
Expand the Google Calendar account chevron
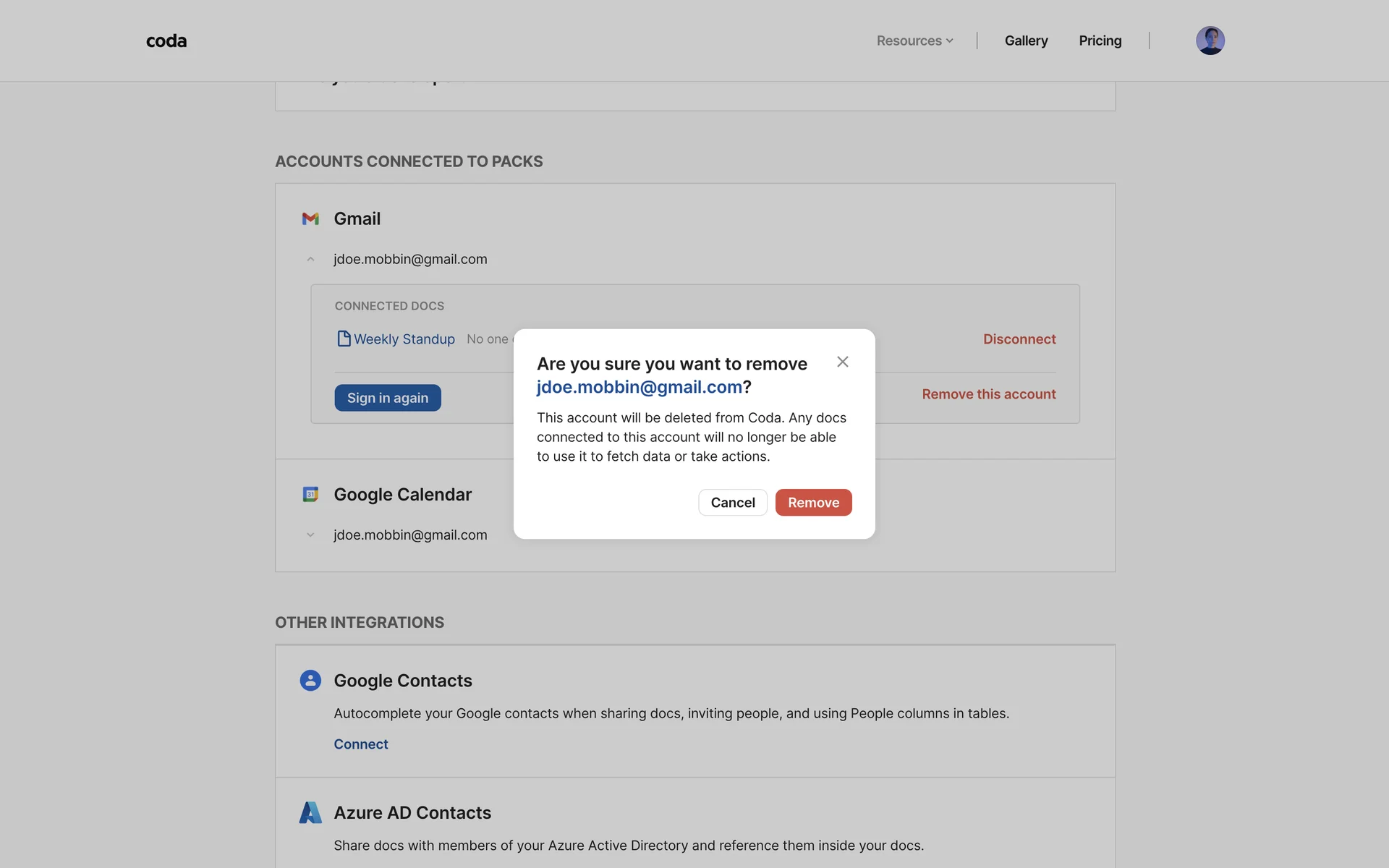(310, 535)
